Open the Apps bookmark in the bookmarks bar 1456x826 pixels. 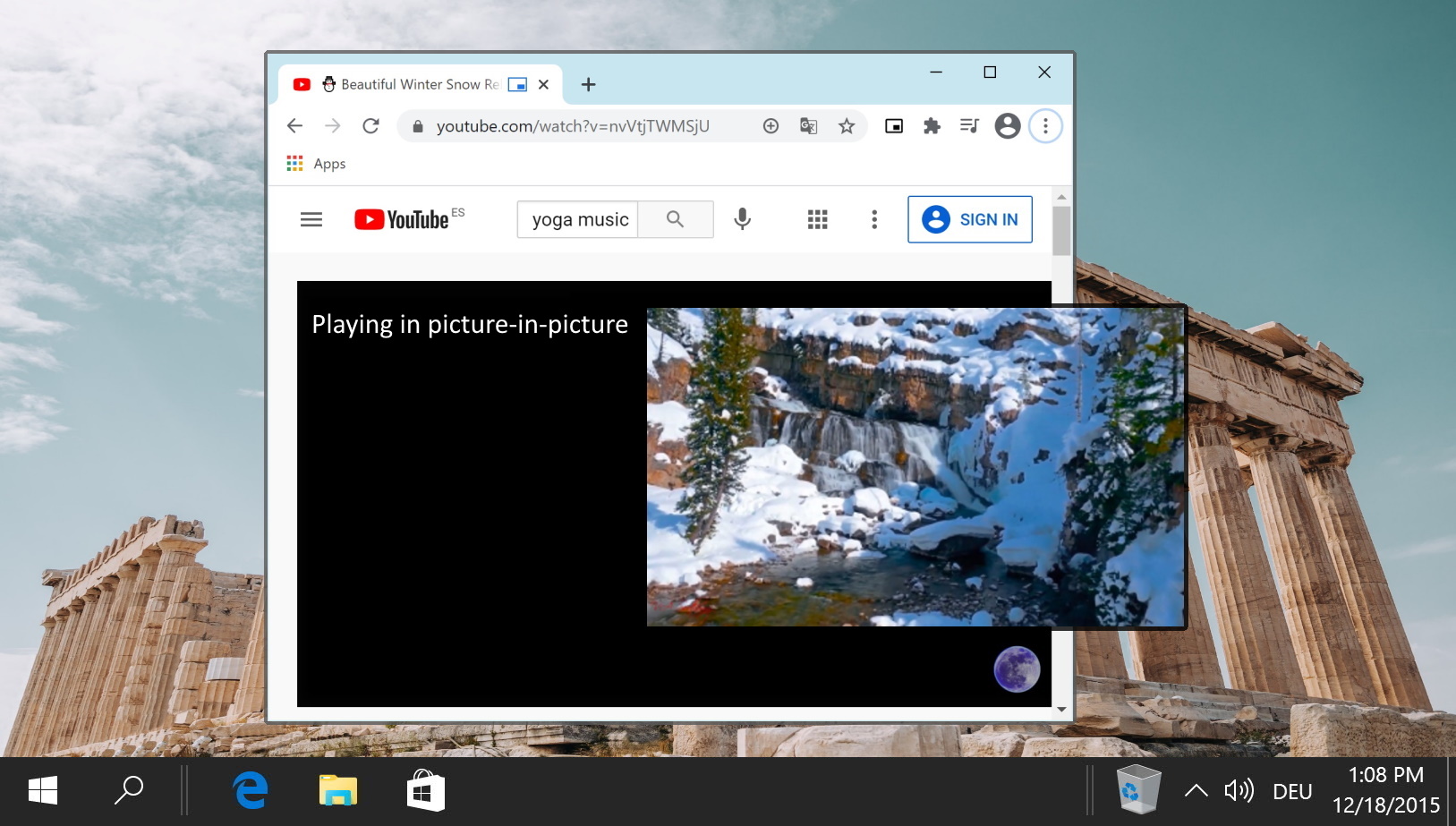(315, 163)
